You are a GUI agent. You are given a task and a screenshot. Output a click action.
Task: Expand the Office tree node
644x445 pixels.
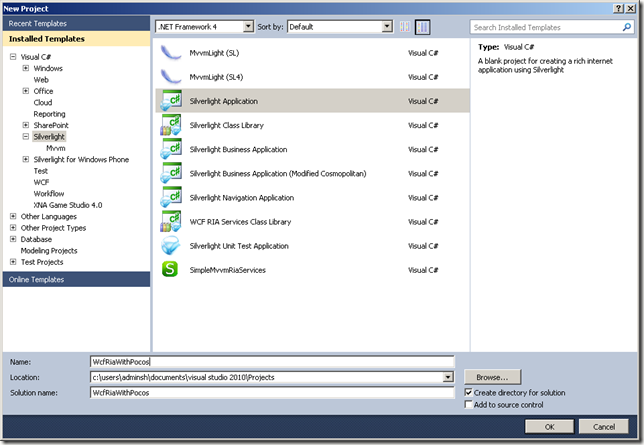coord(26,91)
